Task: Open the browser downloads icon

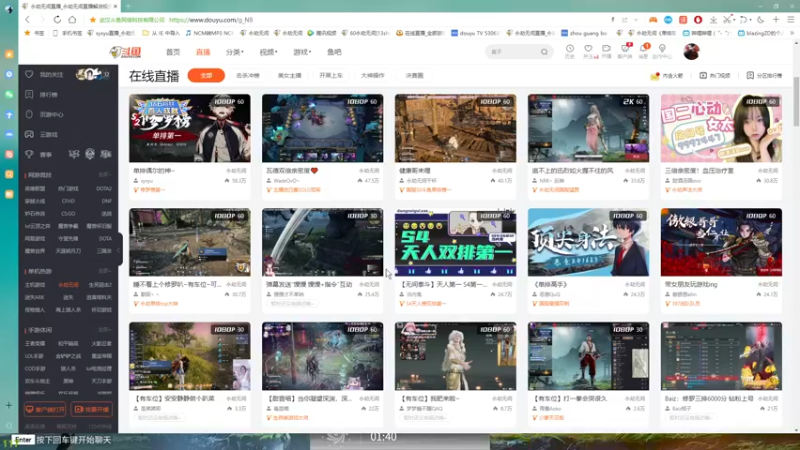Action: pyautogui.click(x=713, y=20)
